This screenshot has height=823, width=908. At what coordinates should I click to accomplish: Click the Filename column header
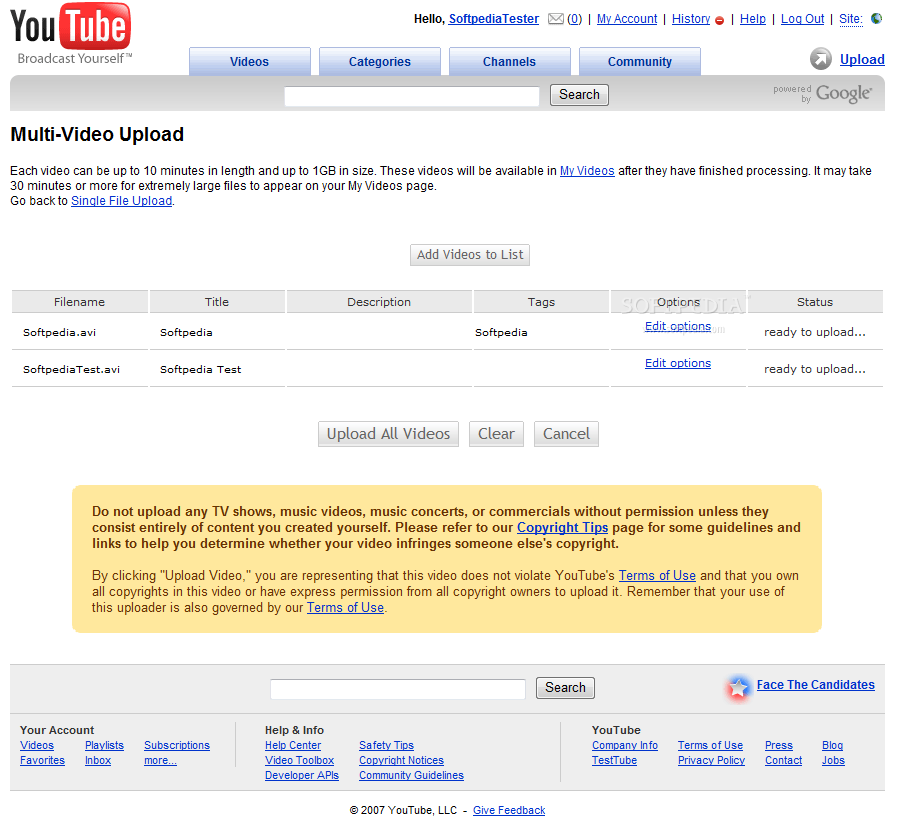pos(80,302)
